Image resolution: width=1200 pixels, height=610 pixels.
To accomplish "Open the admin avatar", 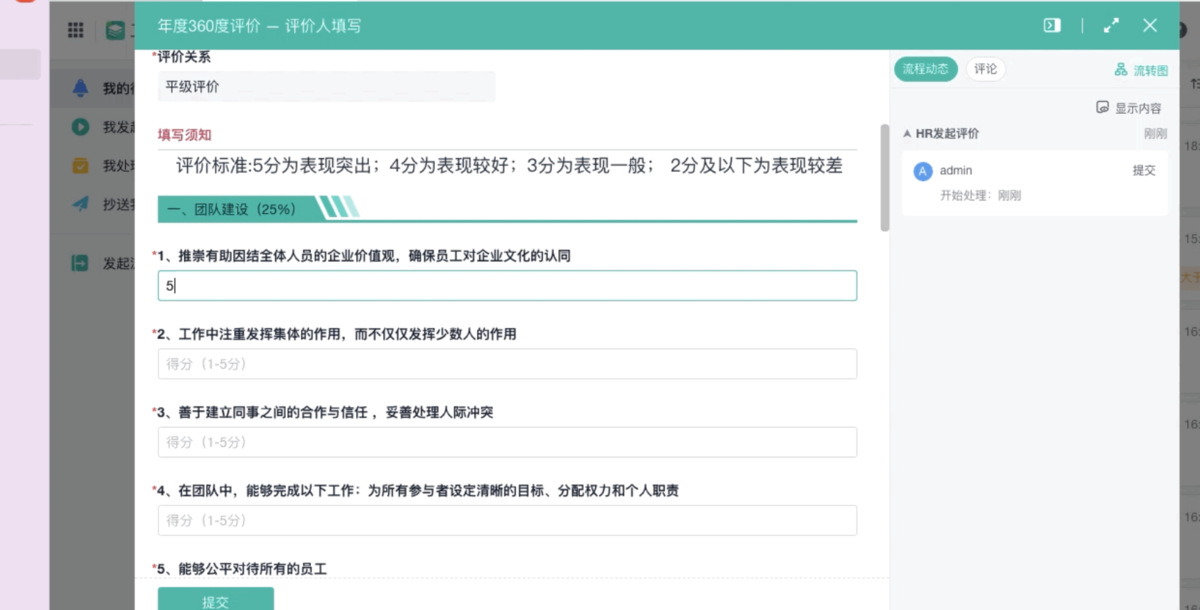I will [922, 170].
